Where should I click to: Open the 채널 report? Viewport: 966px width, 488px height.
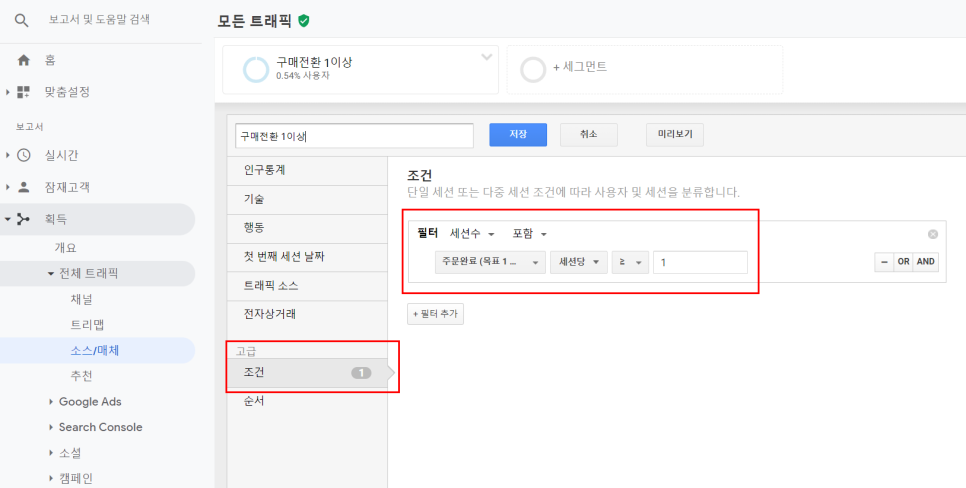point(82,299)
